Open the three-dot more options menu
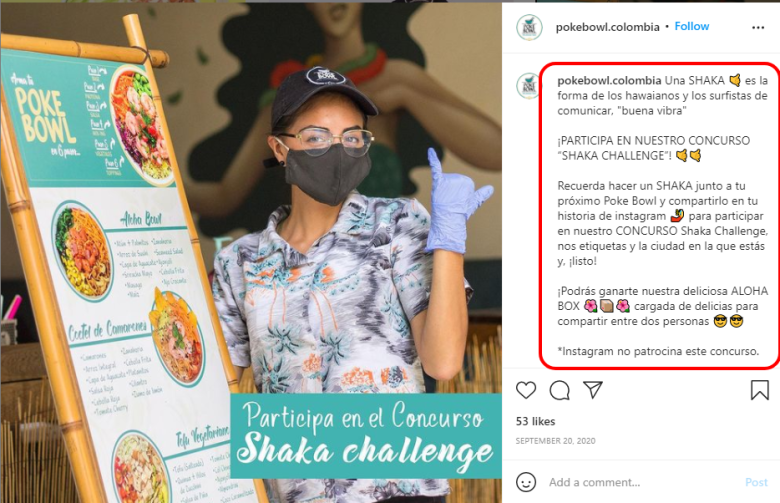This screenshot has height=503, width=780. [x=758, y=27]
